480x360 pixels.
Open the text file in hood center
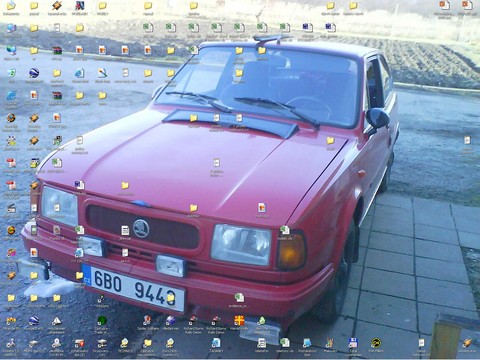(216, 163)
